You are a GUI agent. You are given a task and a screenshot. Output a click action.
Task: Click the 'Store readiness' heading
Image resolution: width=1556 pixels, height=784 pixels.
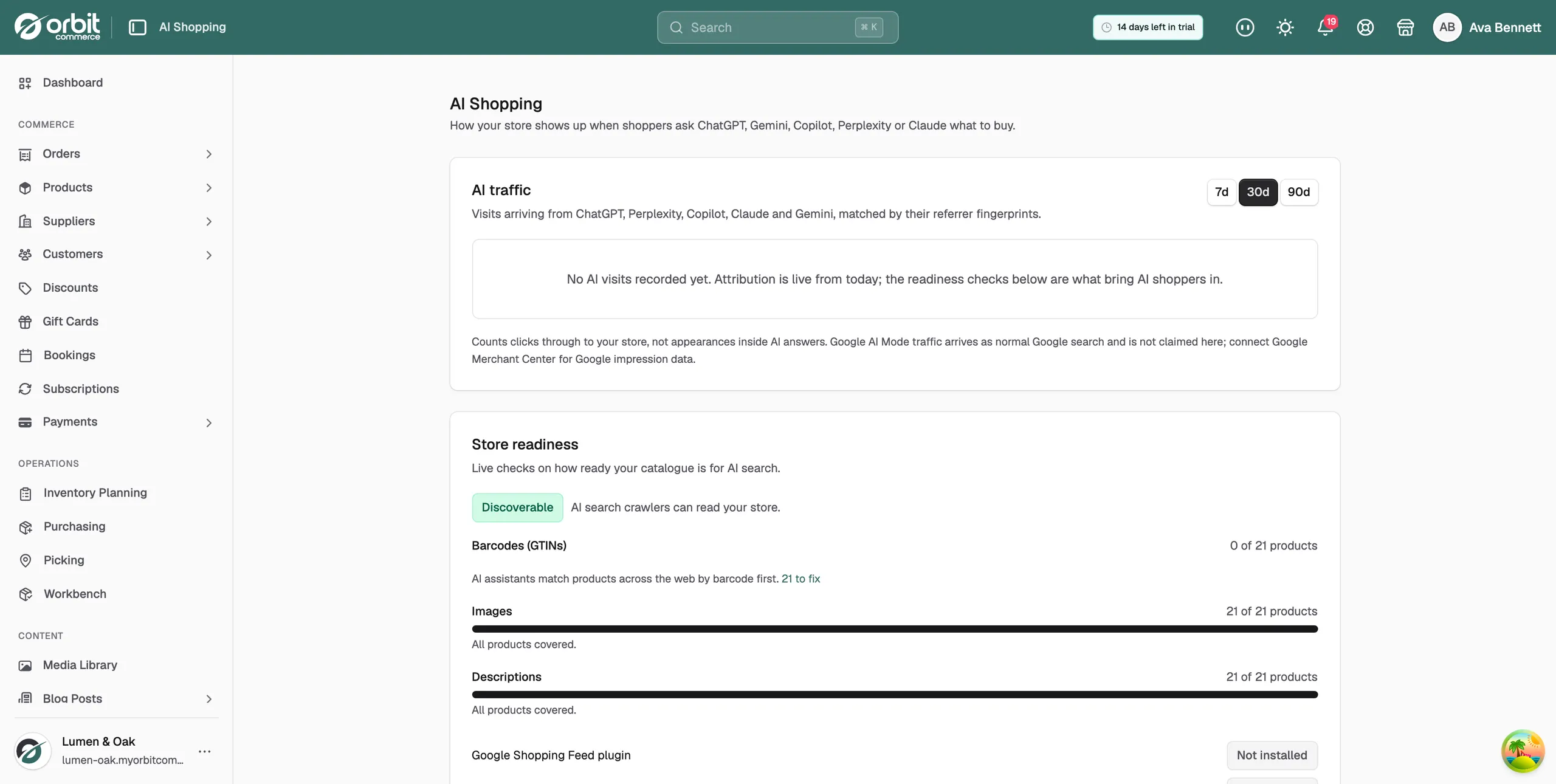click(525, 444)
